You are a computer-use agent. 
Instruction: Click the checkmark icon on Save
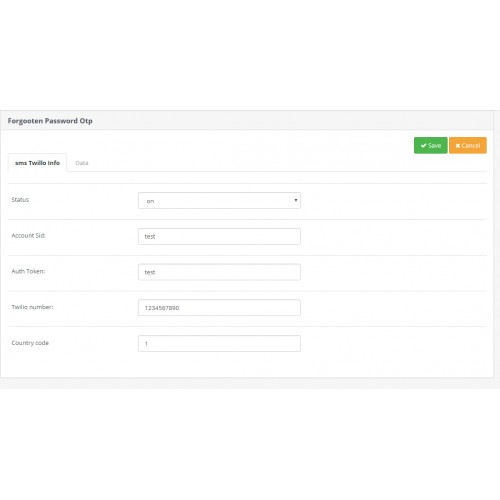(x=423, y=146)
